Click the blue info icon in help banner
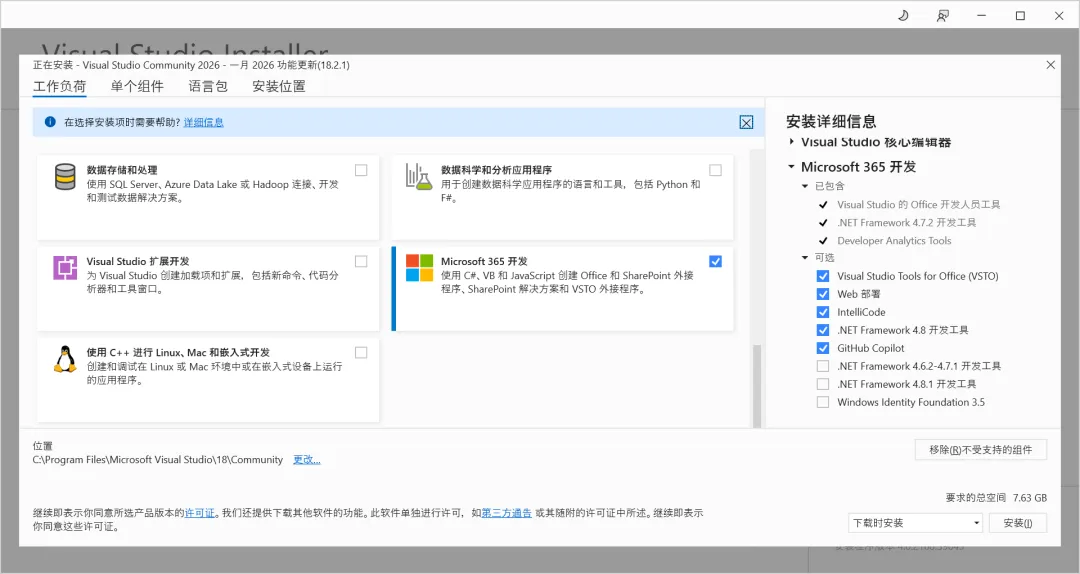 50,122
